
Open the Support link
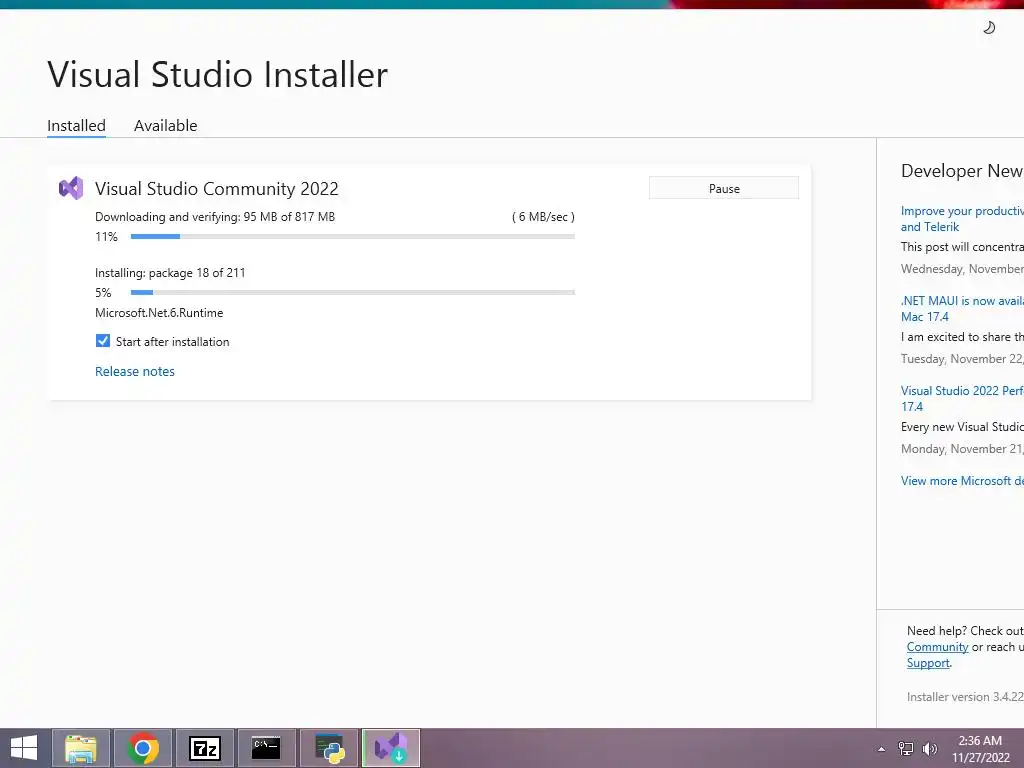(x=928, y=663)
